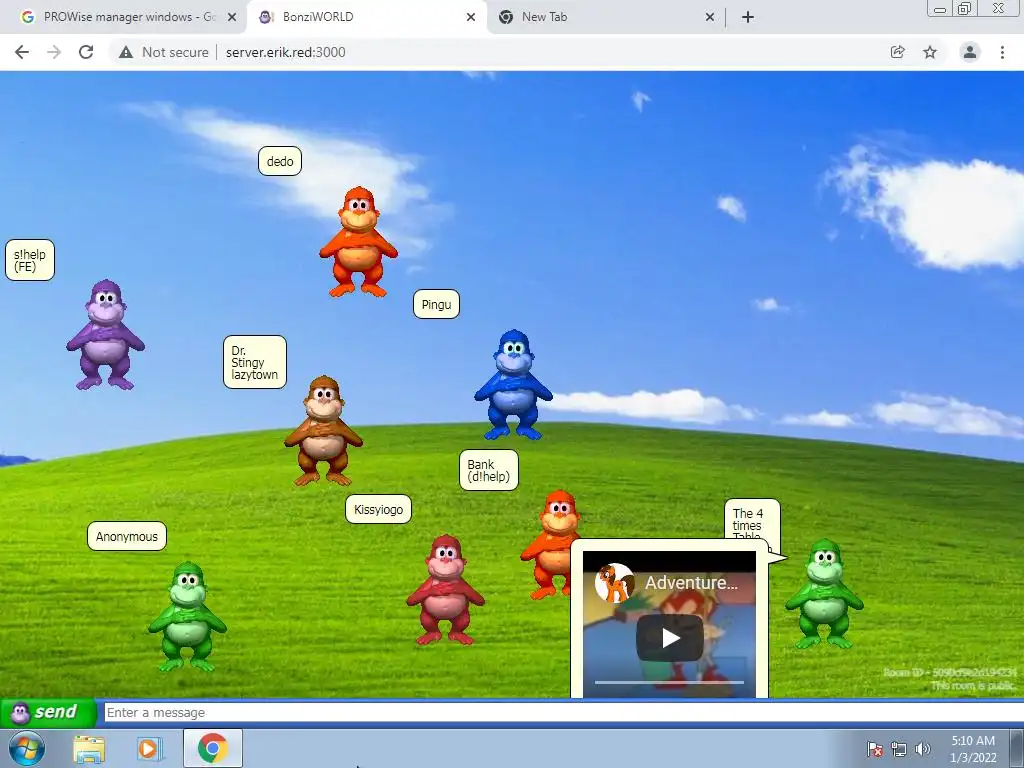Close the PROWise manager windows tab

232,17
